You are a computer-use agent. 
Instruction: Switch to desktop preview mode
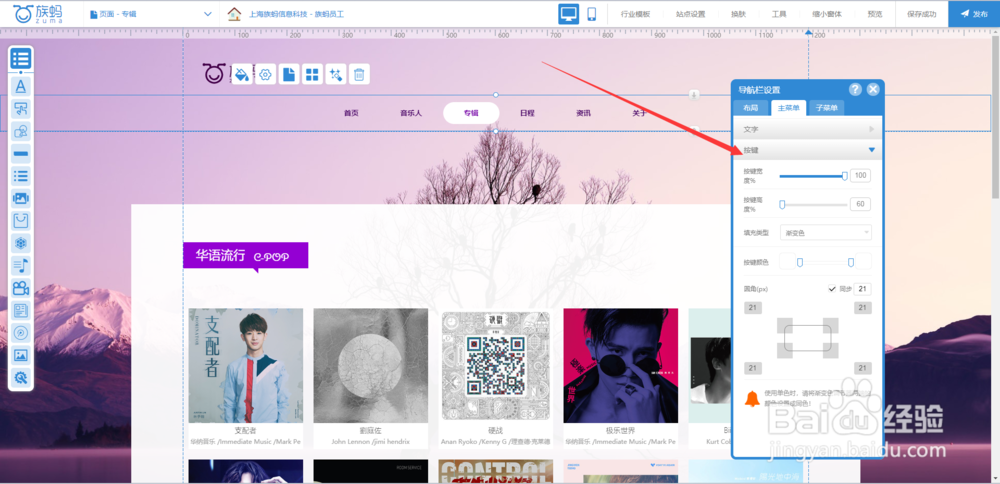coord(568,14)
